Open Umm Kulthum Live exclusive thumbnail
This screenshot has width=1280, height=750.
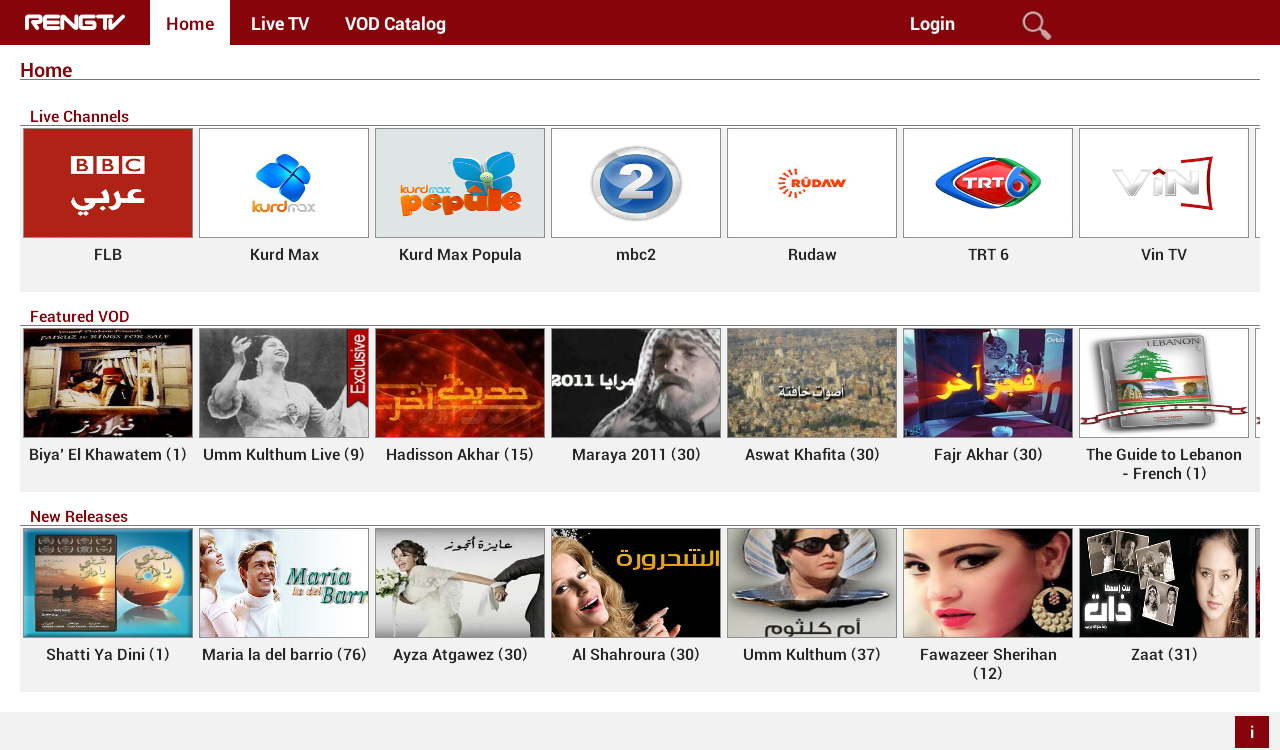pyautogui.click(x=284, y=383)
